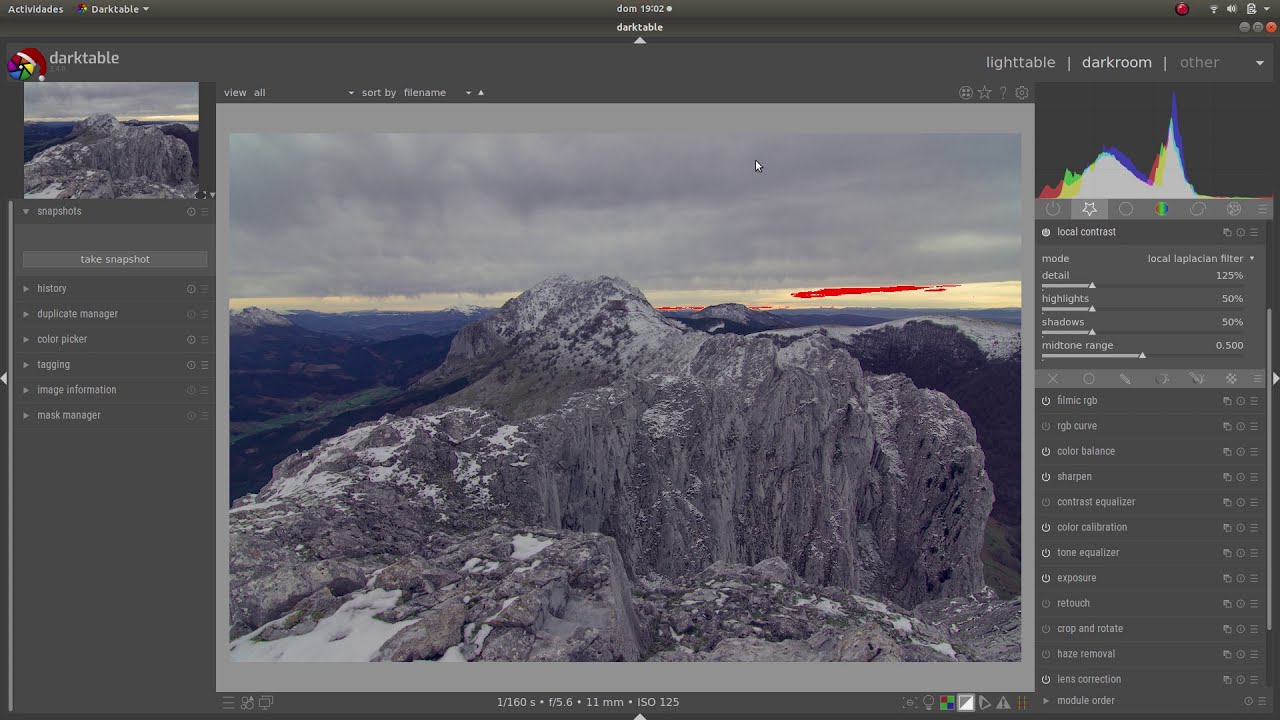This screenshot has height=720, width=1280.
Task: Toggle focus peaking indicator
Action: 909,703
